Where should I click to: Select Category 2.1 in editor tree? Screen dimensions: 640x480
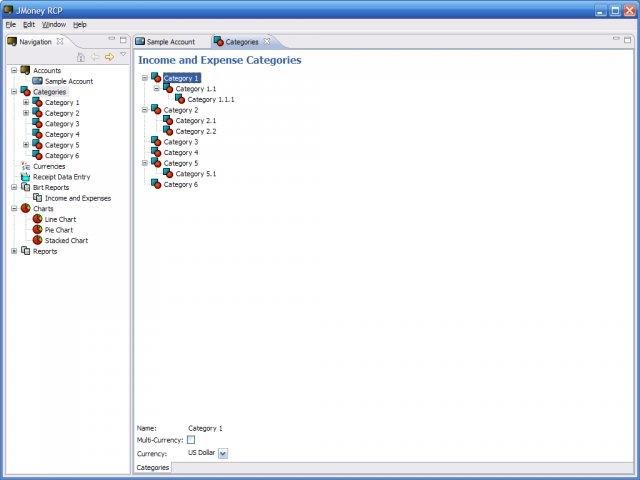click(x=196, y=120)
